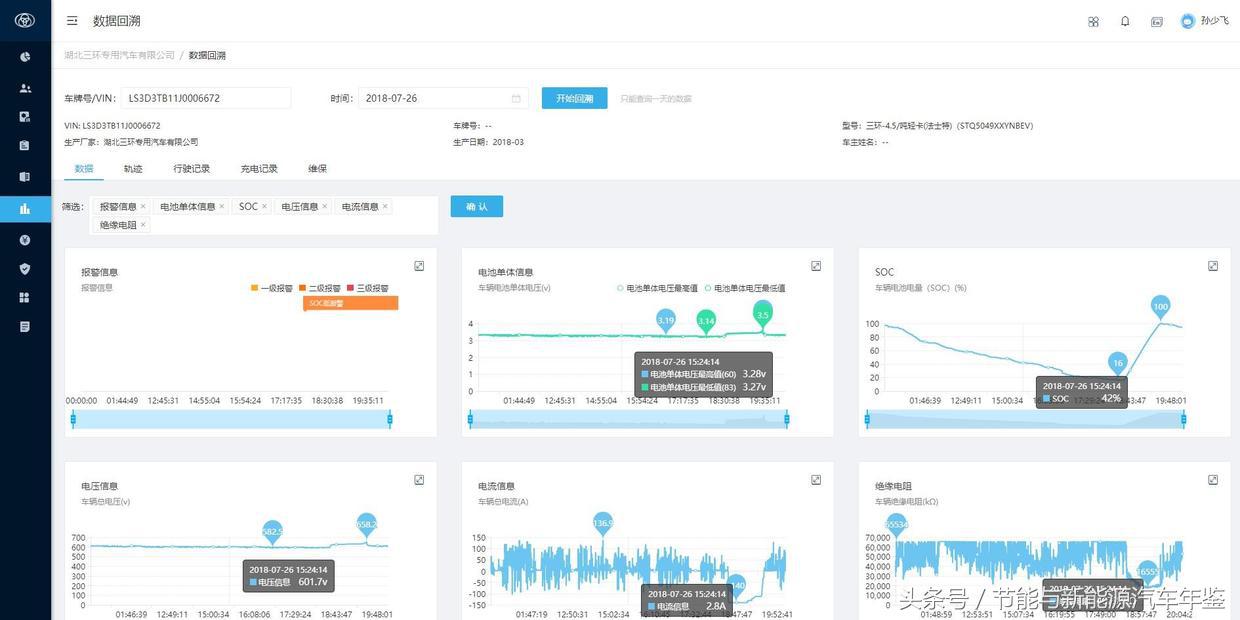Click the shield security icon in sidebar
The height and width of the screenshot is (620, 1240).
click(25, 266)
